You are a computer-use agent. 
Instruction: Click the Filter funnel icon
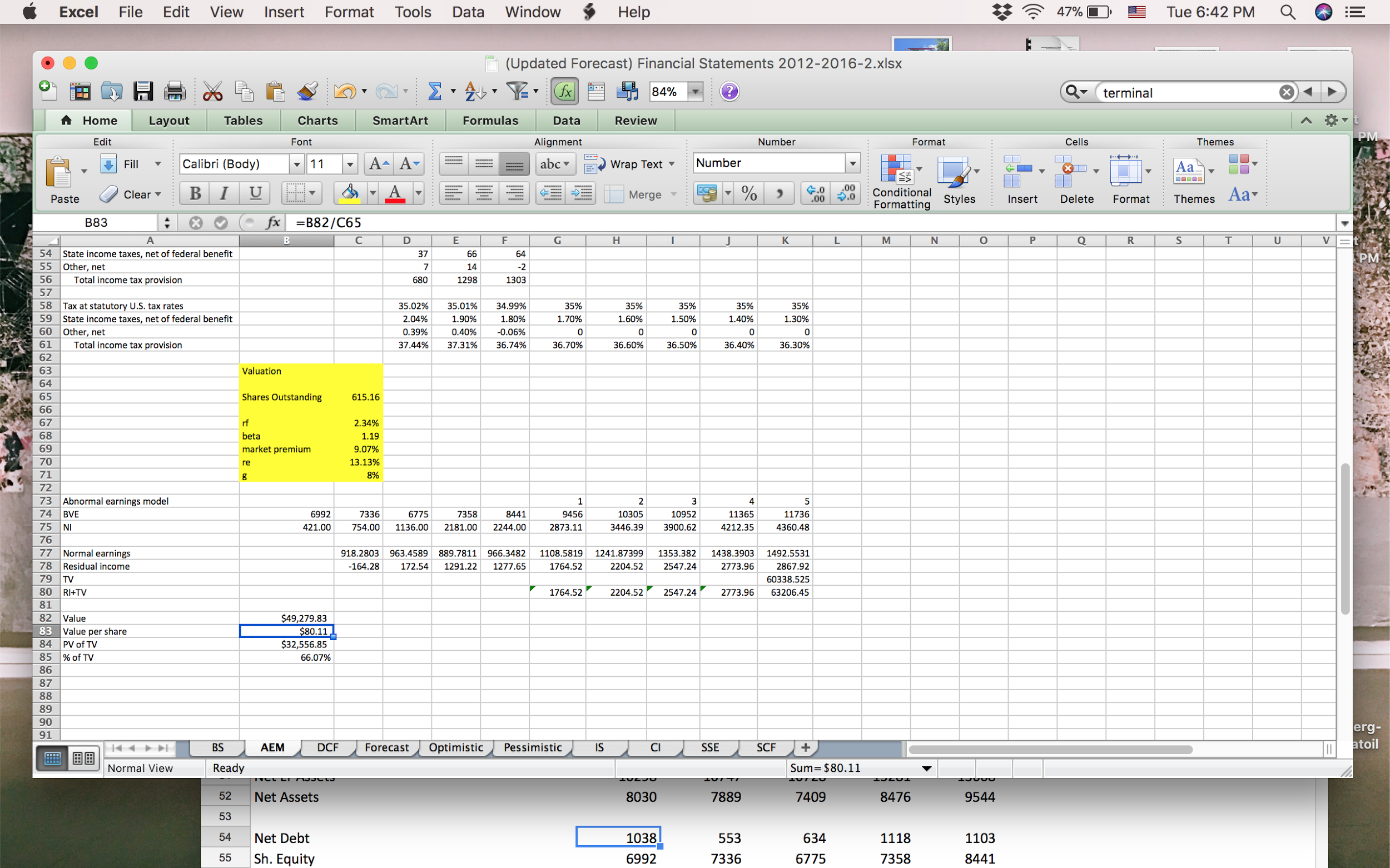tap(517, 91)
